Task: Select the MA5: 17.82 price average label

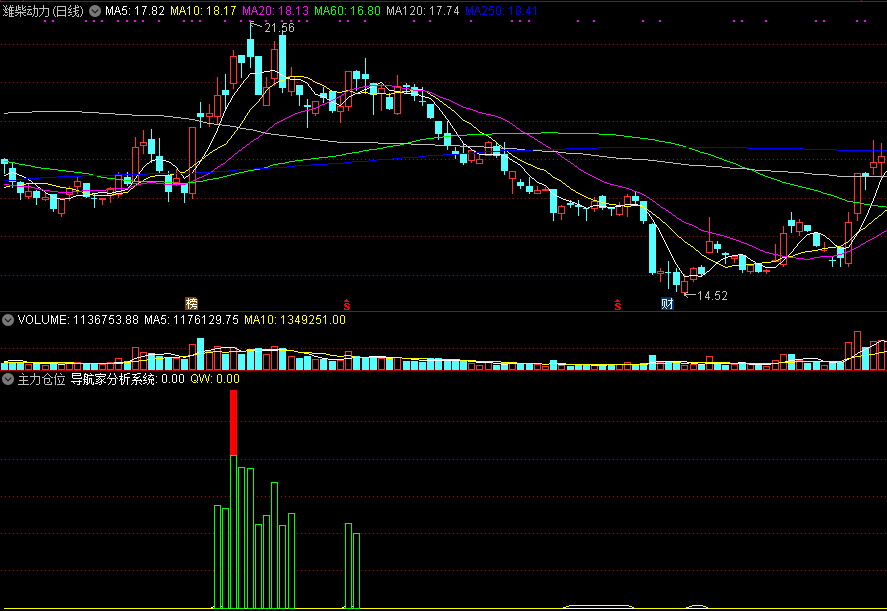Action: tap(135, 11)
